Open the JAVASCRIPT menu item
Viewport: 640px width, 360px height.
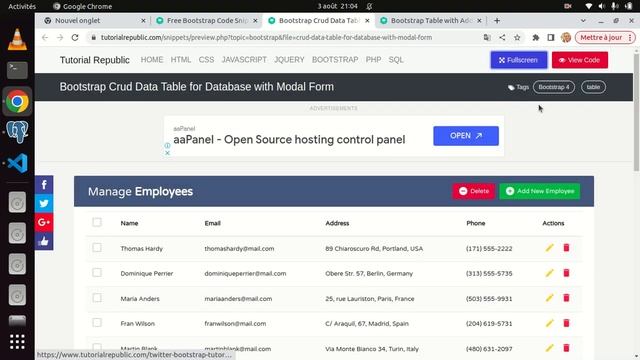point(244,60)
